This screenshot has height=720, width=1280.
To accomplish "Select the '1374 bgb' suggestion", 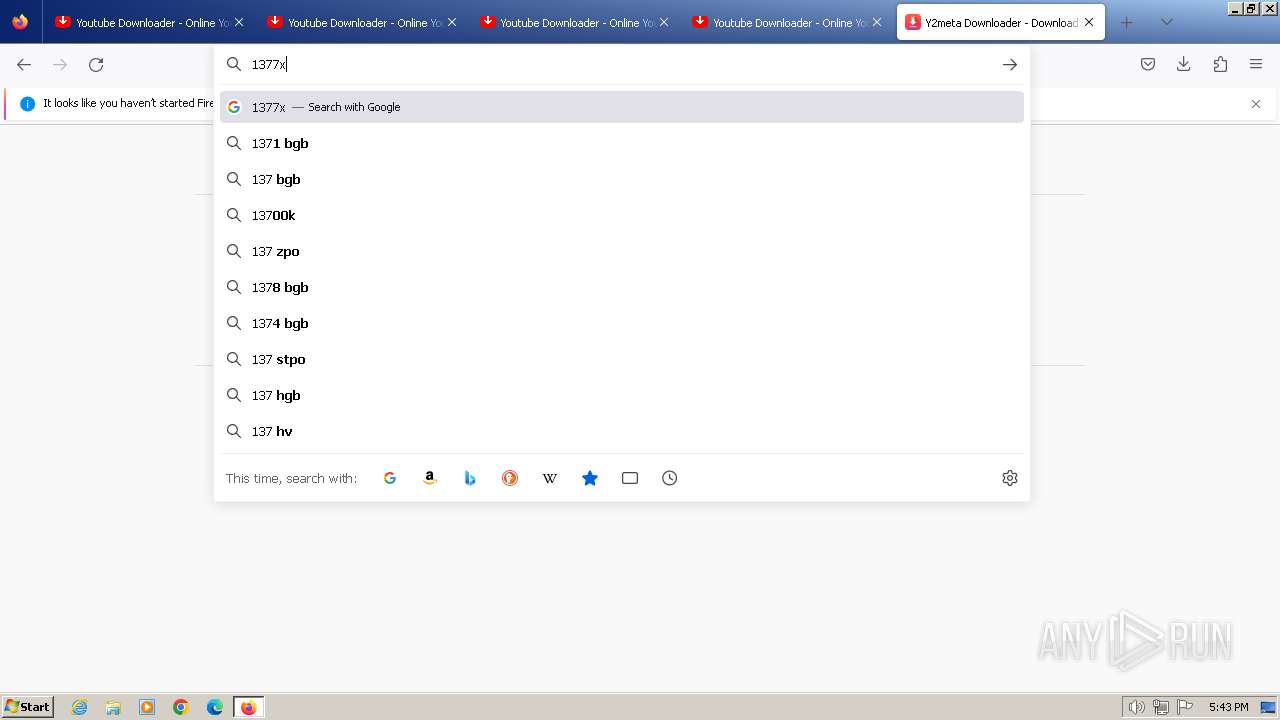I will pyautogui.click(x=622, y=323).
